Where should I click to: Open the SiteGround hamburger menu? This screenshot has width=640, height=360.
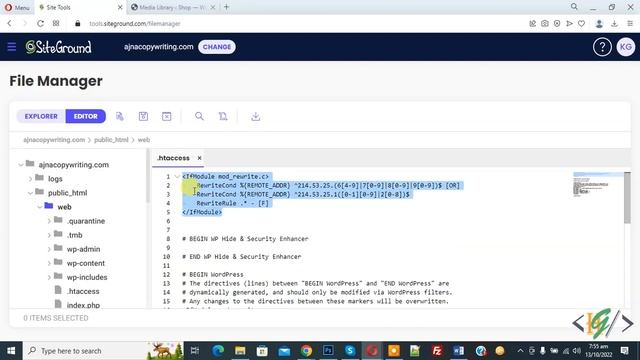point(12,47)
